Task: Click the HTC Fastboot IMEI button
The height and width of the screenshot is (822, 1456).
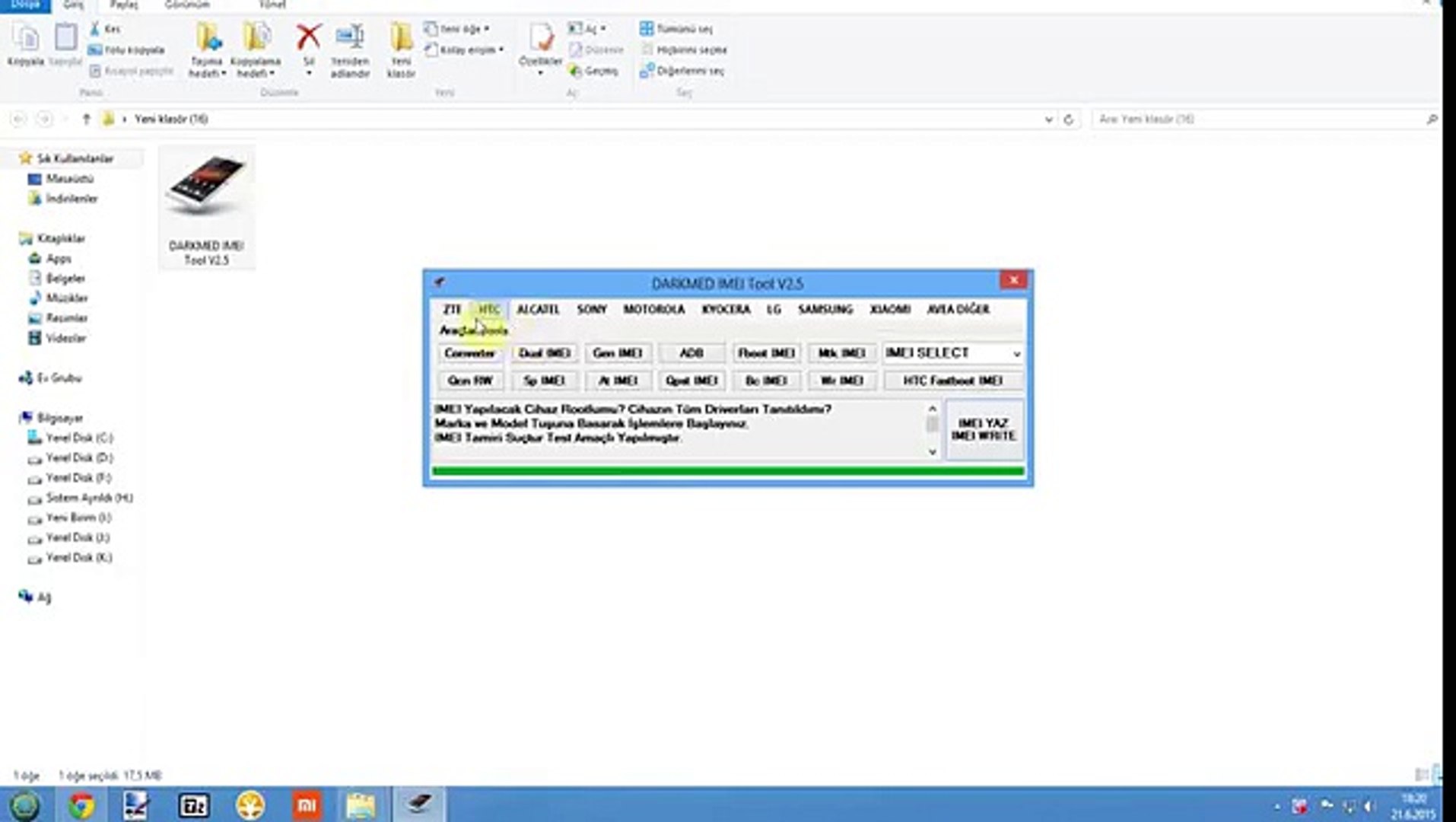Action: point(952,381)
